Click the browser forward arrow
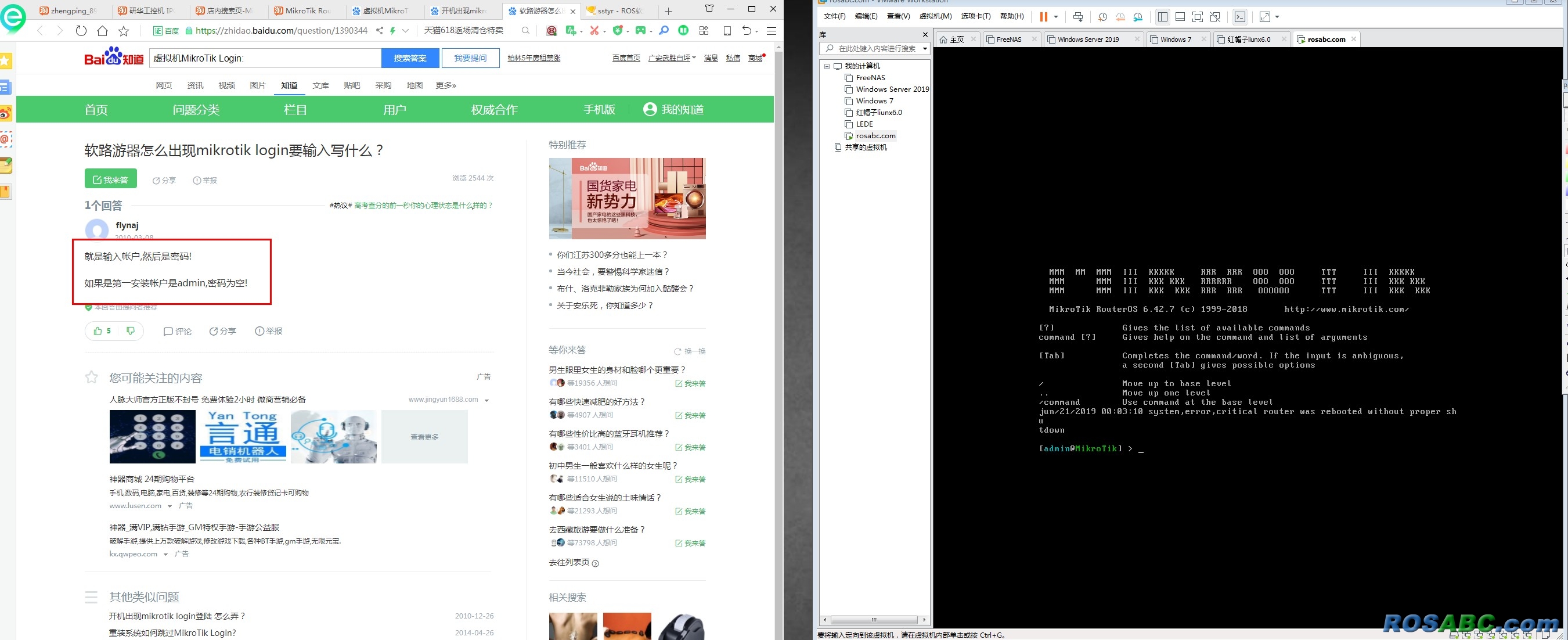Screen dimensions: 1568x640 [x=60, y=30]
